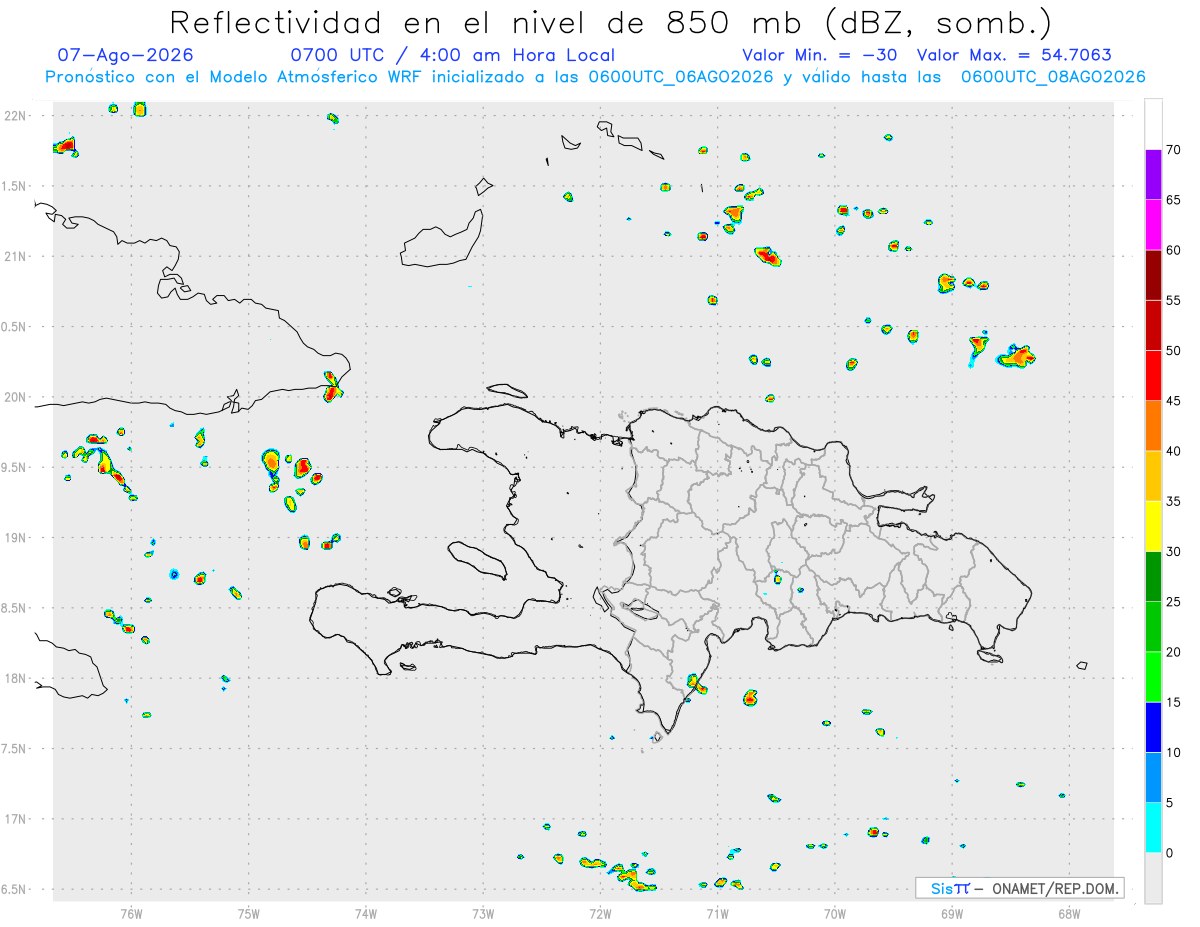Click the latitude label "19N"
Image resolution: width=1200 pixels, height=927 pixels.
tap(15, 537)
